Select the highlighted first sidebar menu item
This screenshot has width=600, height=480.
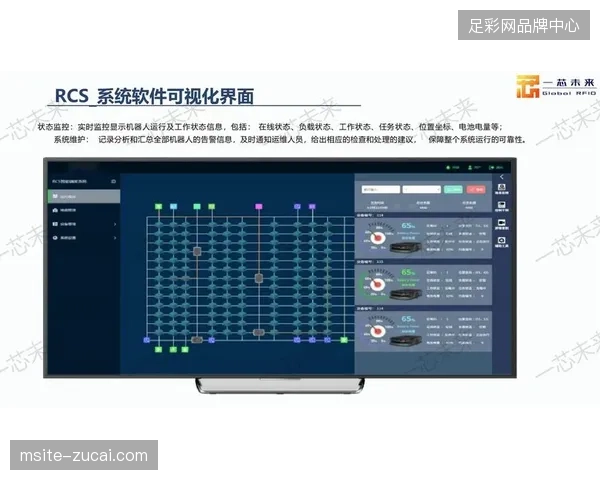pos(84,196)
